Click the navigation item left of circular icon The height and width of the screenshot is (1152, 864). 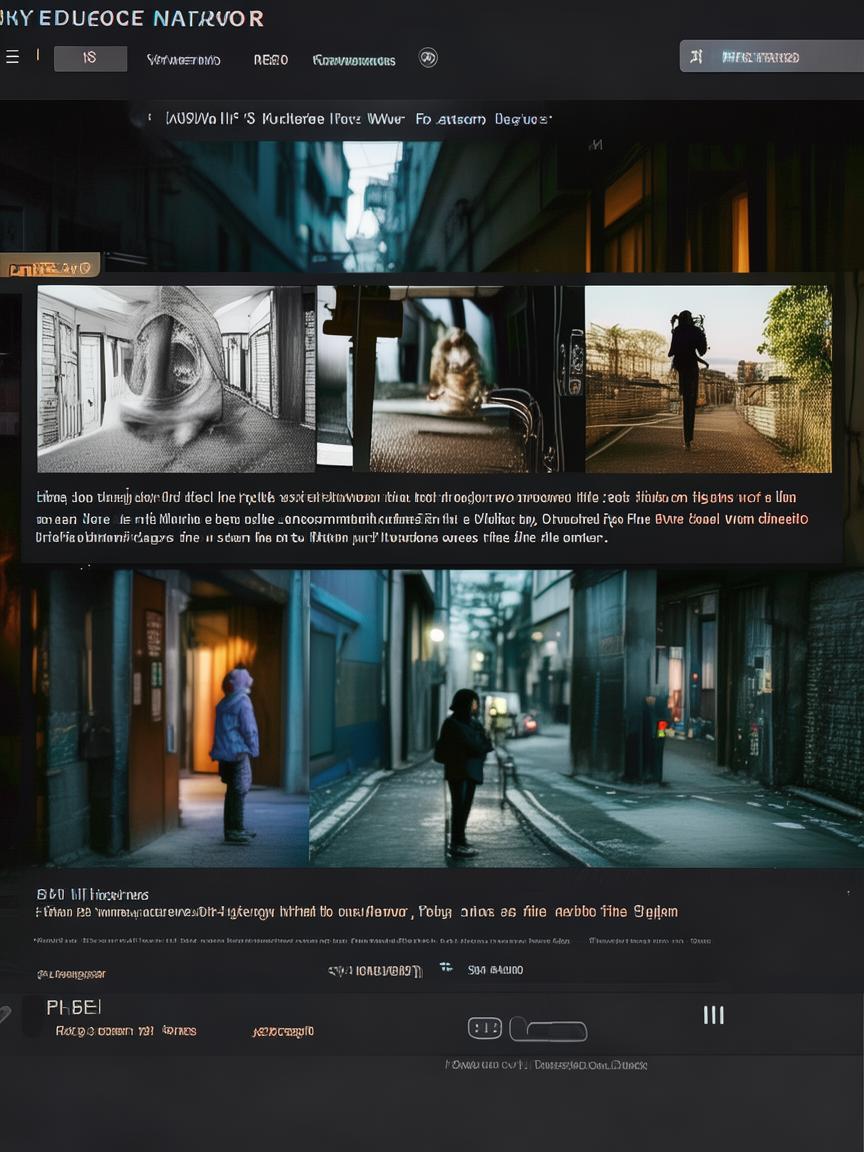tap(354, 60)
